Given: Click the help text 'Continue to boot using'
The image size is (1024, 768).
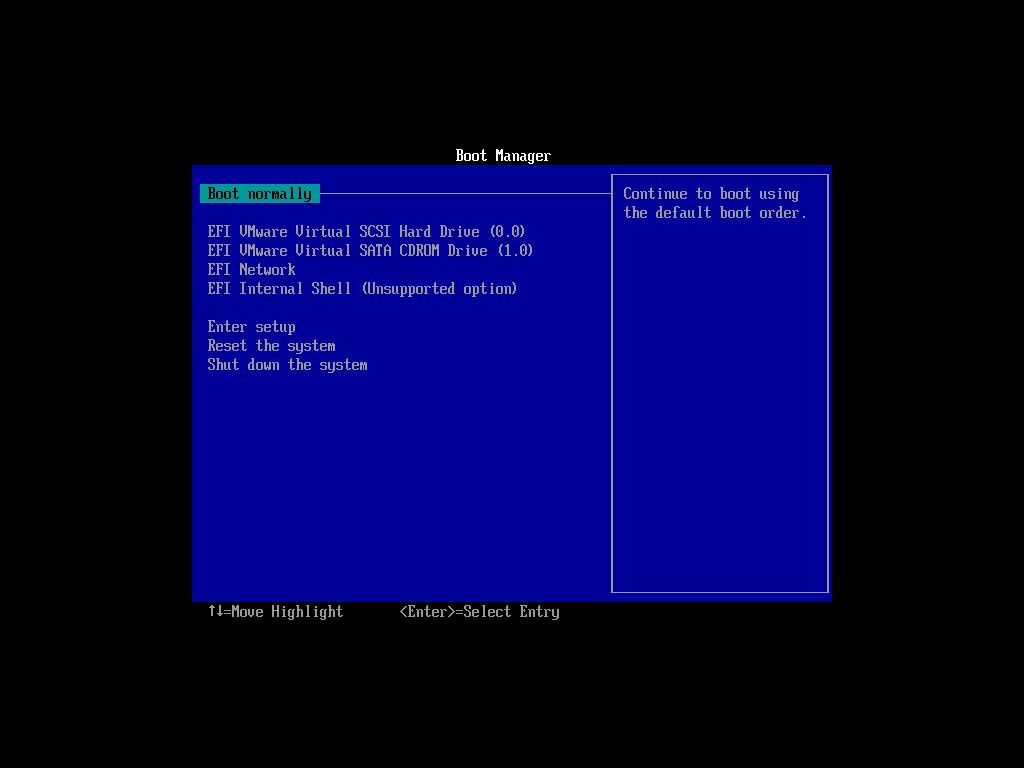Looking at the screenshot, I should click(711, 194).
